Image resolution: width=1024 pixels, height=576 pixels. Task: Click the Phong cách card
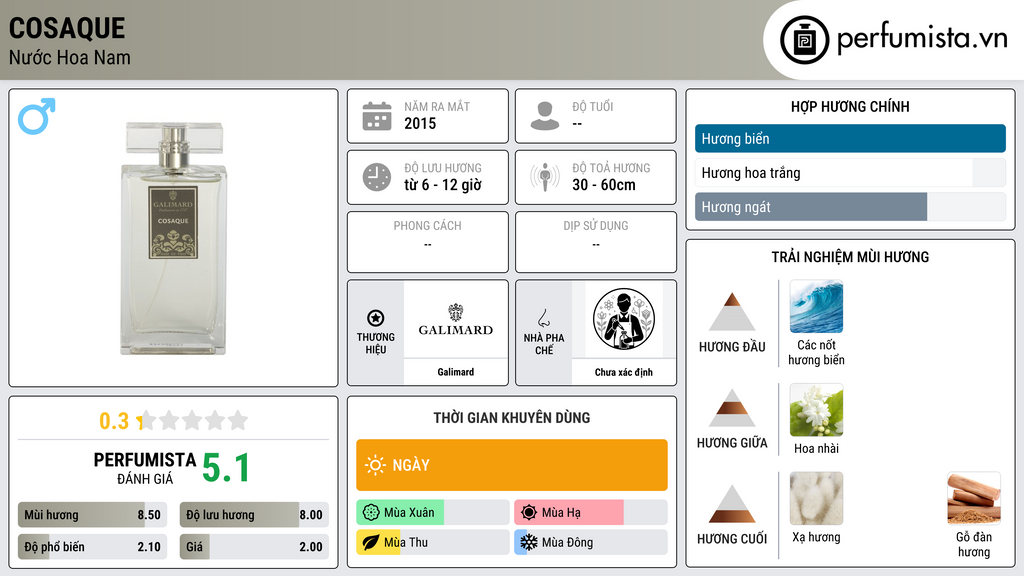click(428, 242)
